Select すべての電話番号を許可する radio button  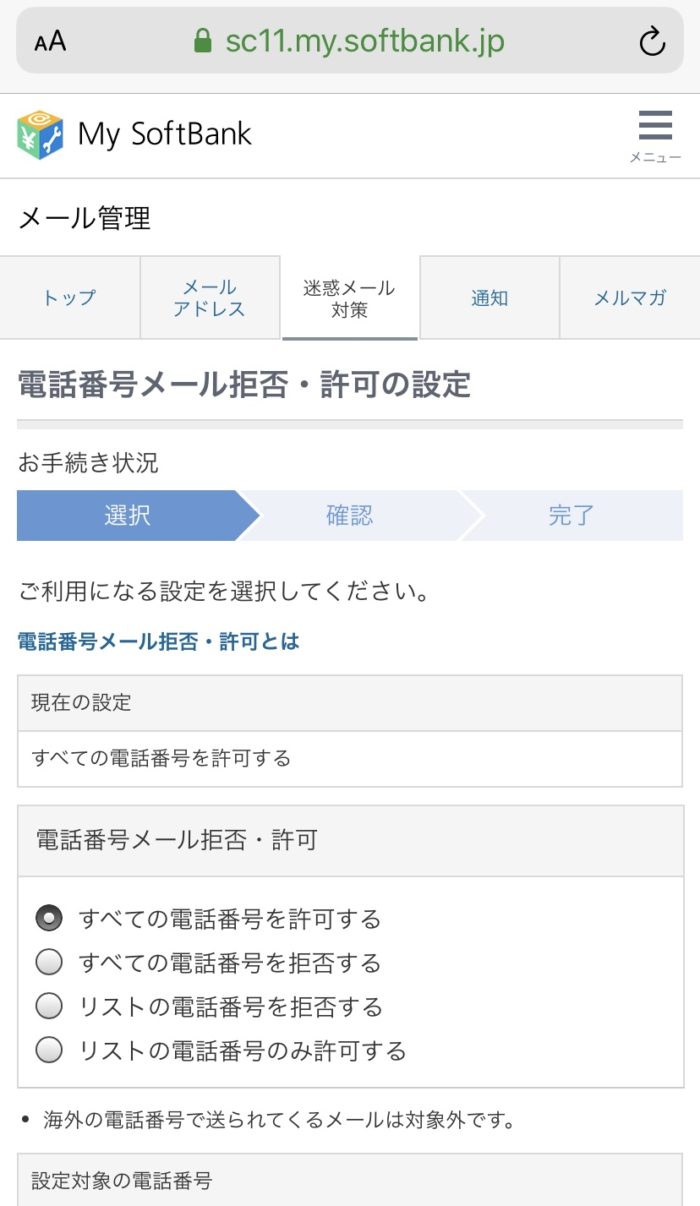(49, 918)
